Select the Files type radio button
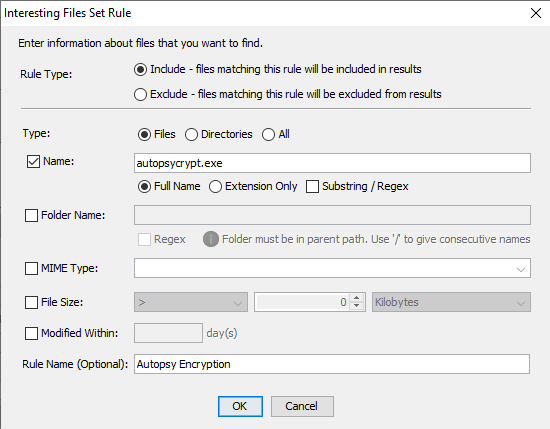Viewport: 550px width, 429px height. [x=144, y=134]
